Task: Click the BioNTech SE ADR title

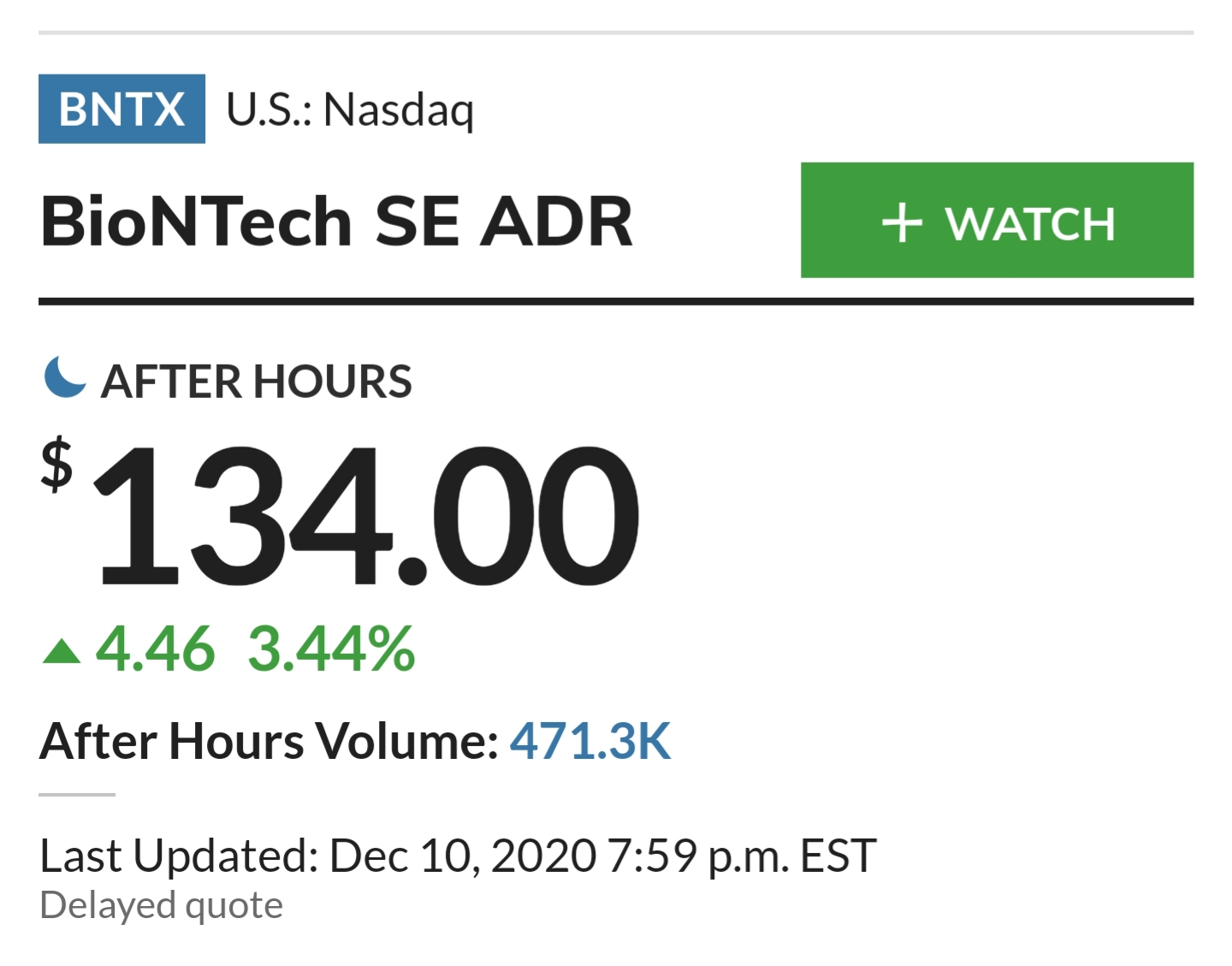Action: click(336, 222)
